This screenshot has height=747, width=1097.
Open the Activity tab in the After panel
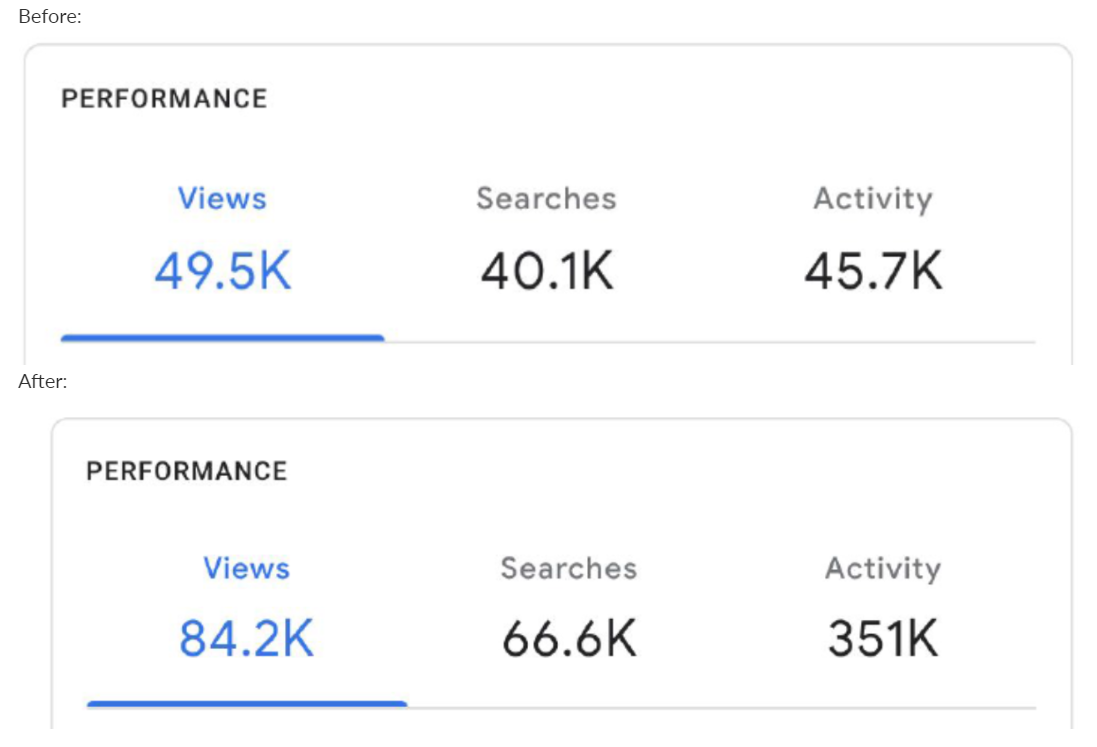point(884,568)
